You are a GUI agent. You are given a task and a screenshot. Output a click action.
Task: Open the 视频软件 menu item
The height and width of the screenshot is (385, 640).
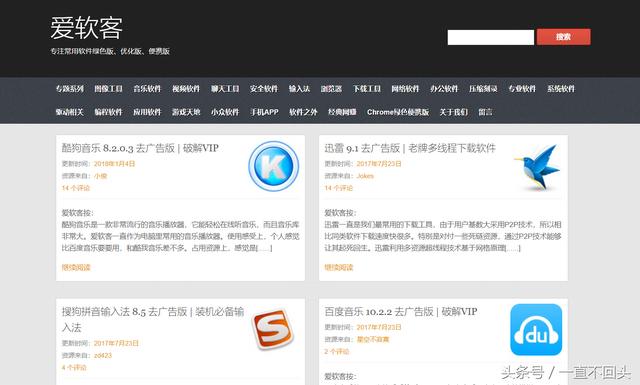(186, 89)
